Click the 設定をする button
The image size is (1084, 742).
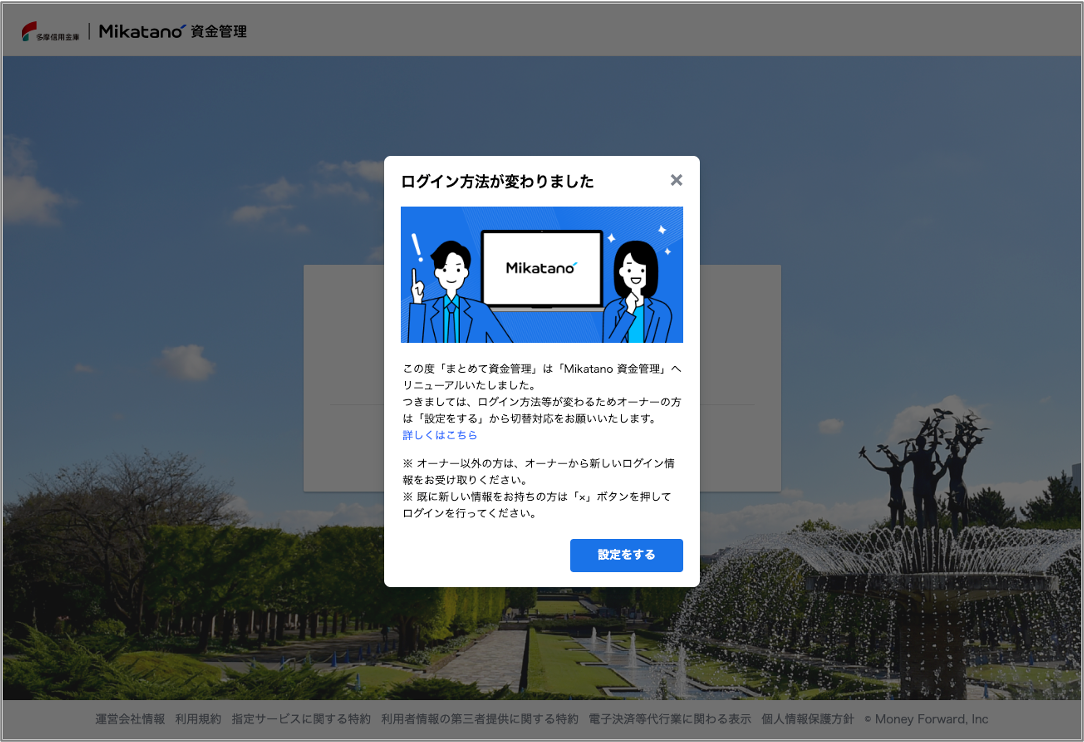click(626, 555)
